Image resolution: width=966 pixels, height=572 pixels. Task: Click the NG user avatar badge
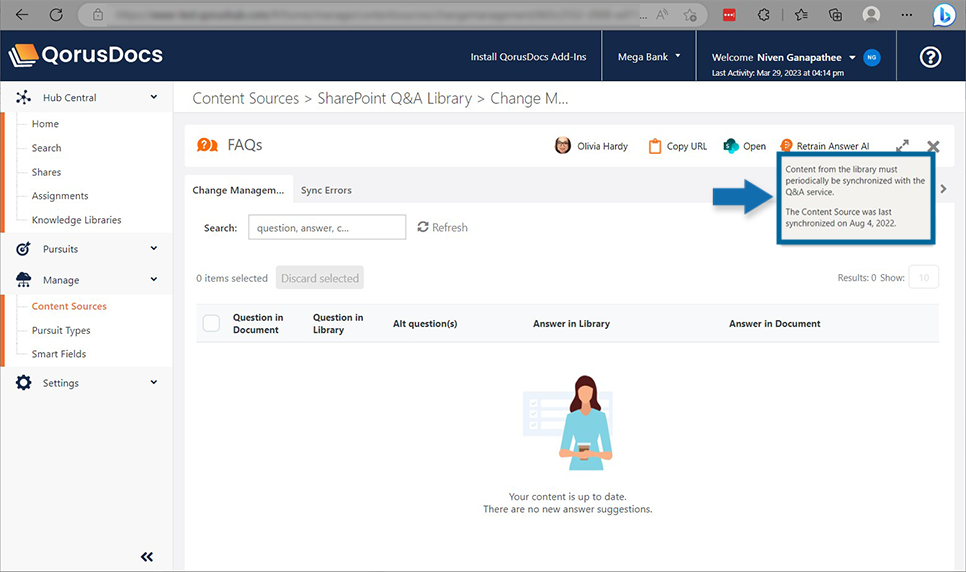click(x=872, y=57)
